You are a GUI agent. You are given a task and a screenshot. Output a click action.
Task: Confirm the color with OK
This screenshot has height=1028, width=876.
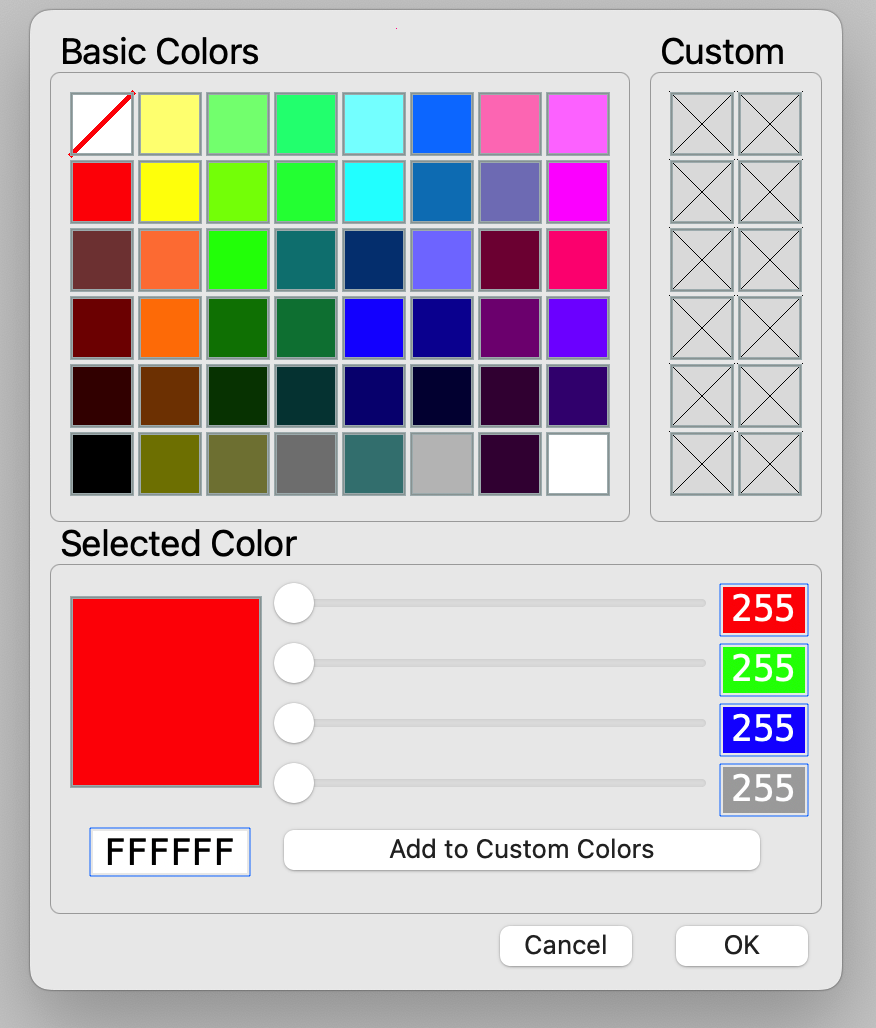tap(742, 945)
